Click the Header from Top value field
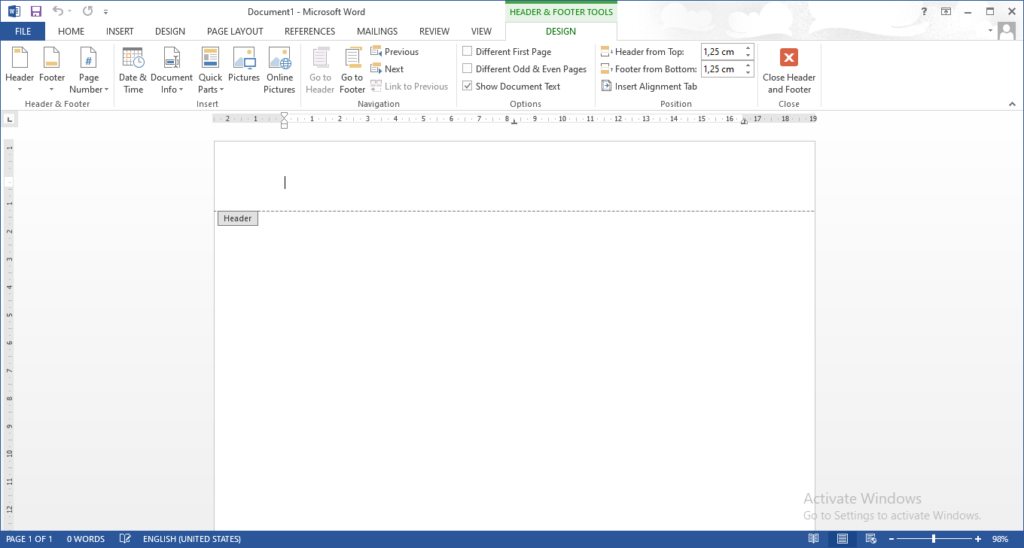This screenshot has width=1024, height=548. [720, 52]
